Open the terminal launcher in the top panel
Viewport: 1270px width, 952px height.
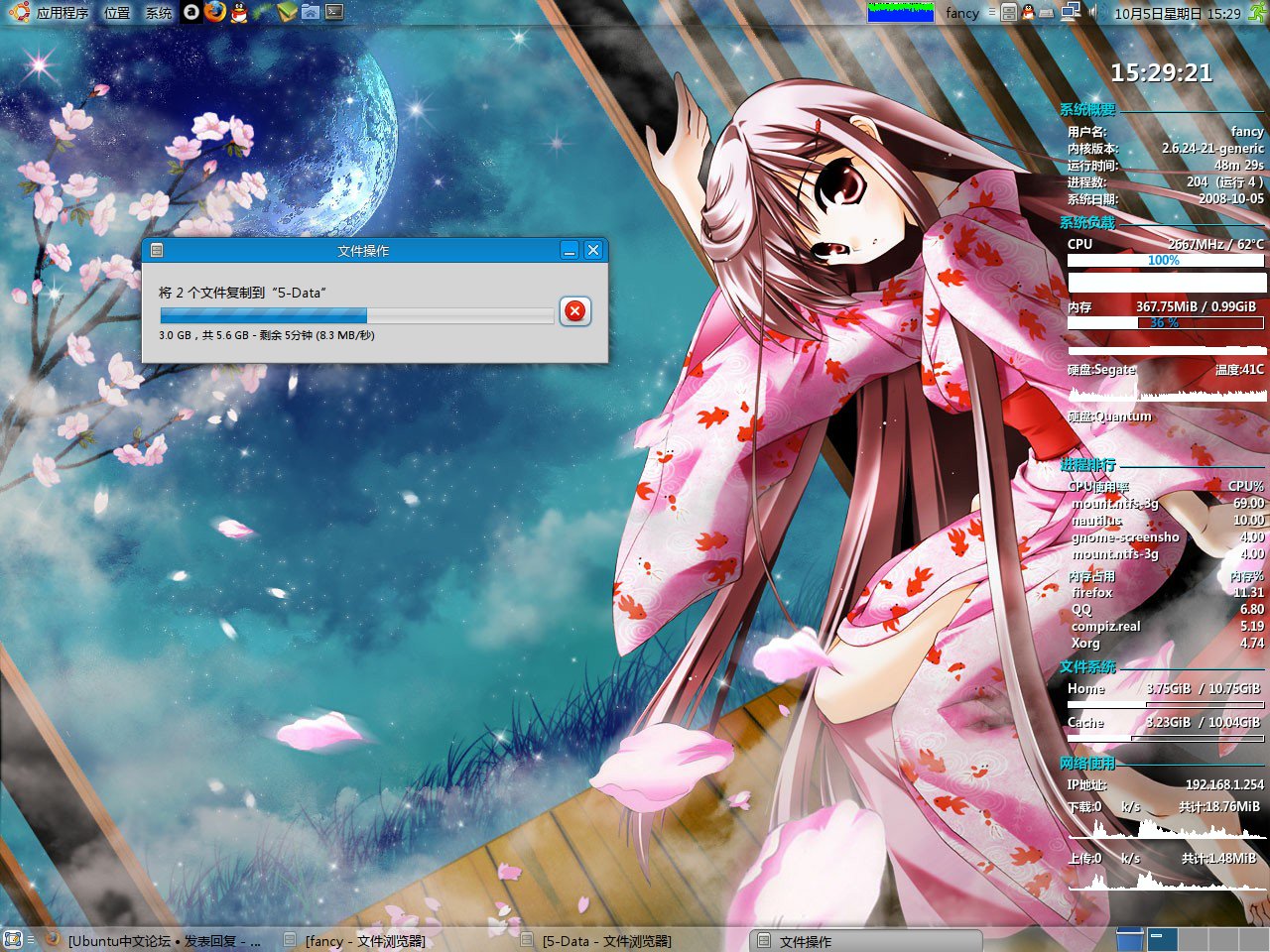click(x=334, y=12)
